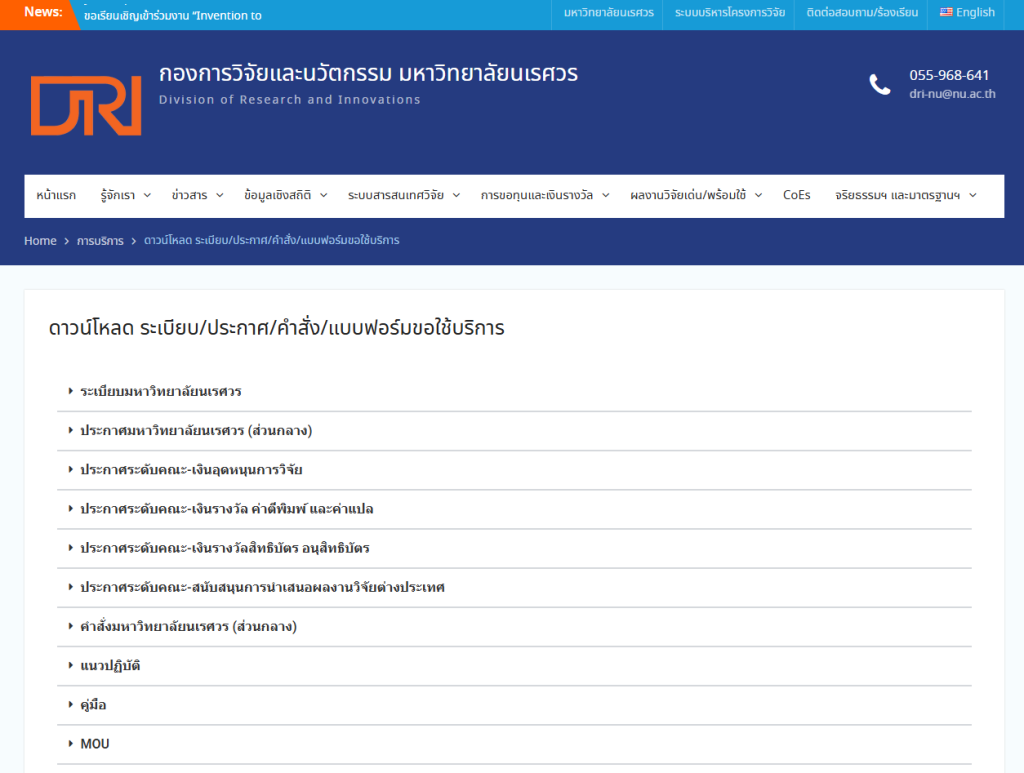Open the ข่าวสาร dropdown menu
Viewport: 1024px width, 773px height.
pyautogui.click(x=196, y=195)
